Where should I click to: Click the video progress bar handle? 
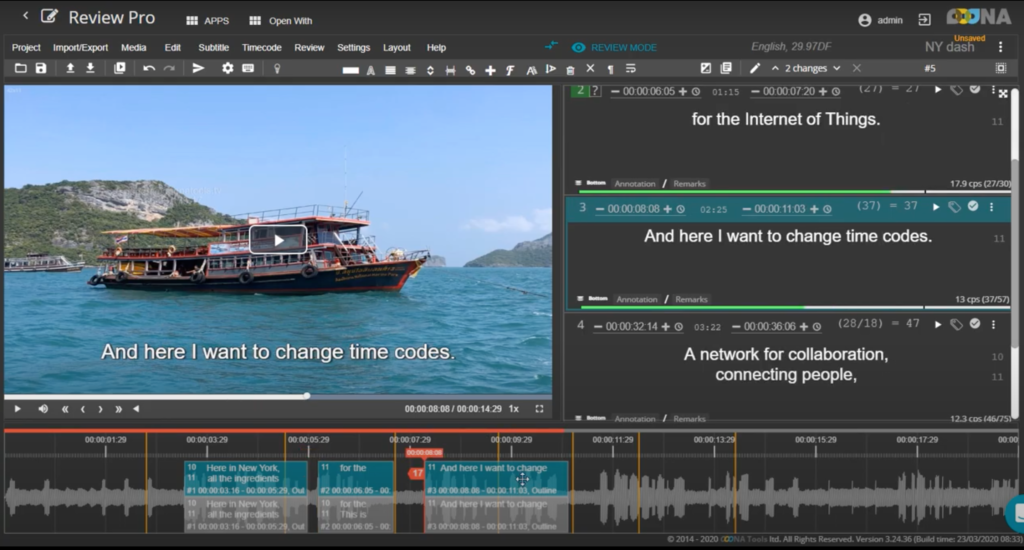click(306, 396)
